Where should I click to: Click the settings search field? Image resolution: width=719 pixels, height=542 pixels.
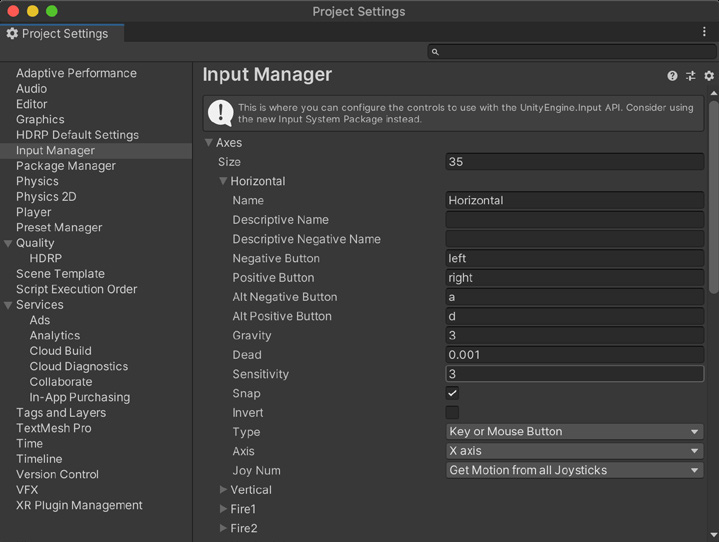point(572,52)
